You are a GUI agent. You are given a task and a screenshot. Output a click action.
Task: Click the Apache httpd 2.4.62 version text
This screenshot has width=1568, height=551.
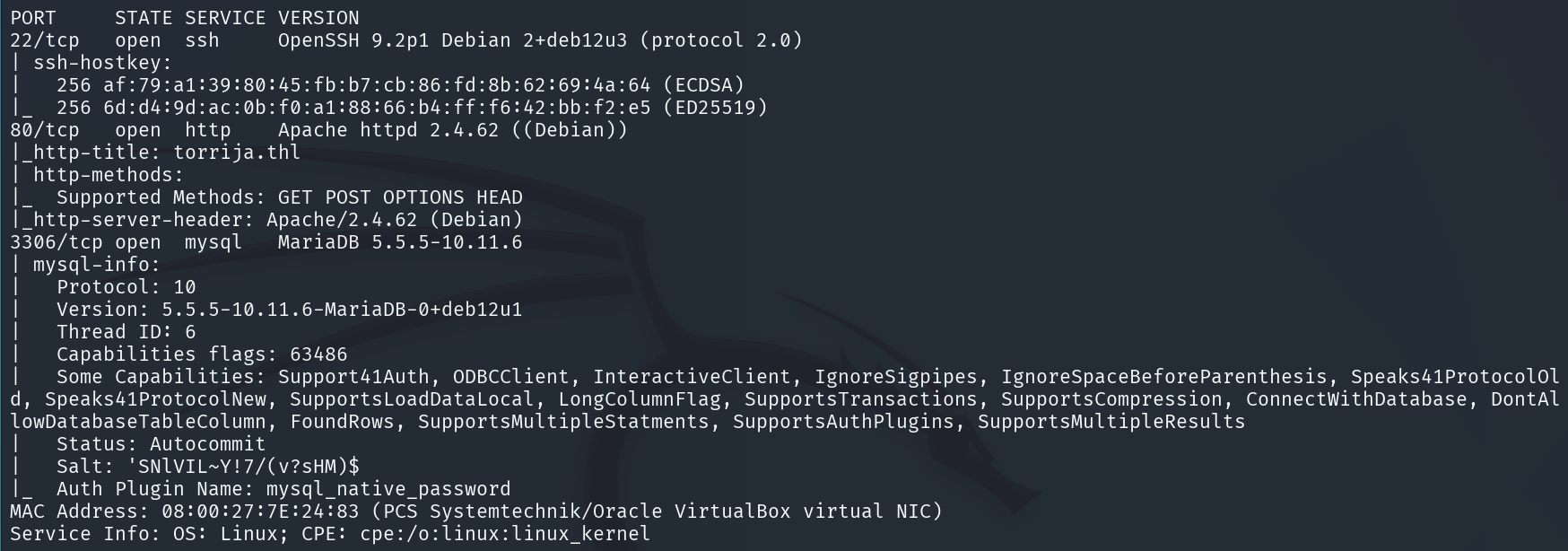click(388, 130)
